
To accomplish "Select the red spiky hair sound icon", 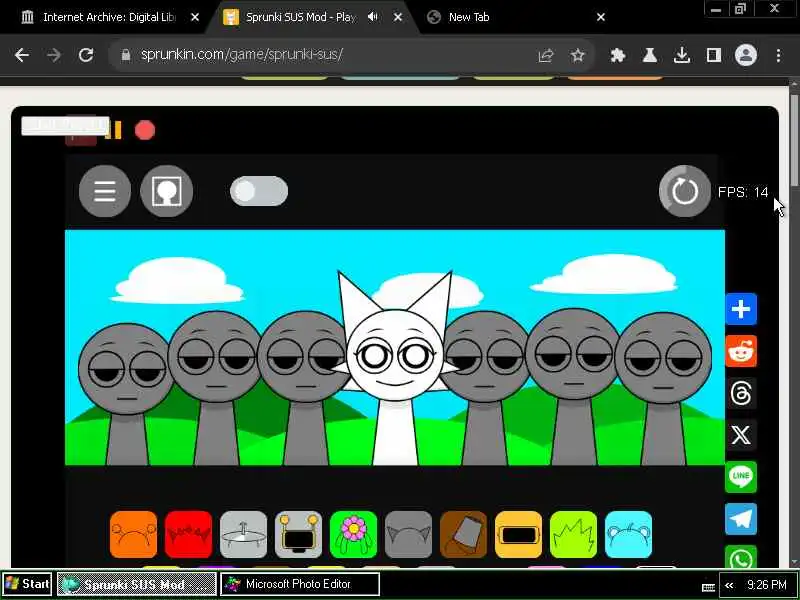I will pyautogui.click(x=188, y=534).
